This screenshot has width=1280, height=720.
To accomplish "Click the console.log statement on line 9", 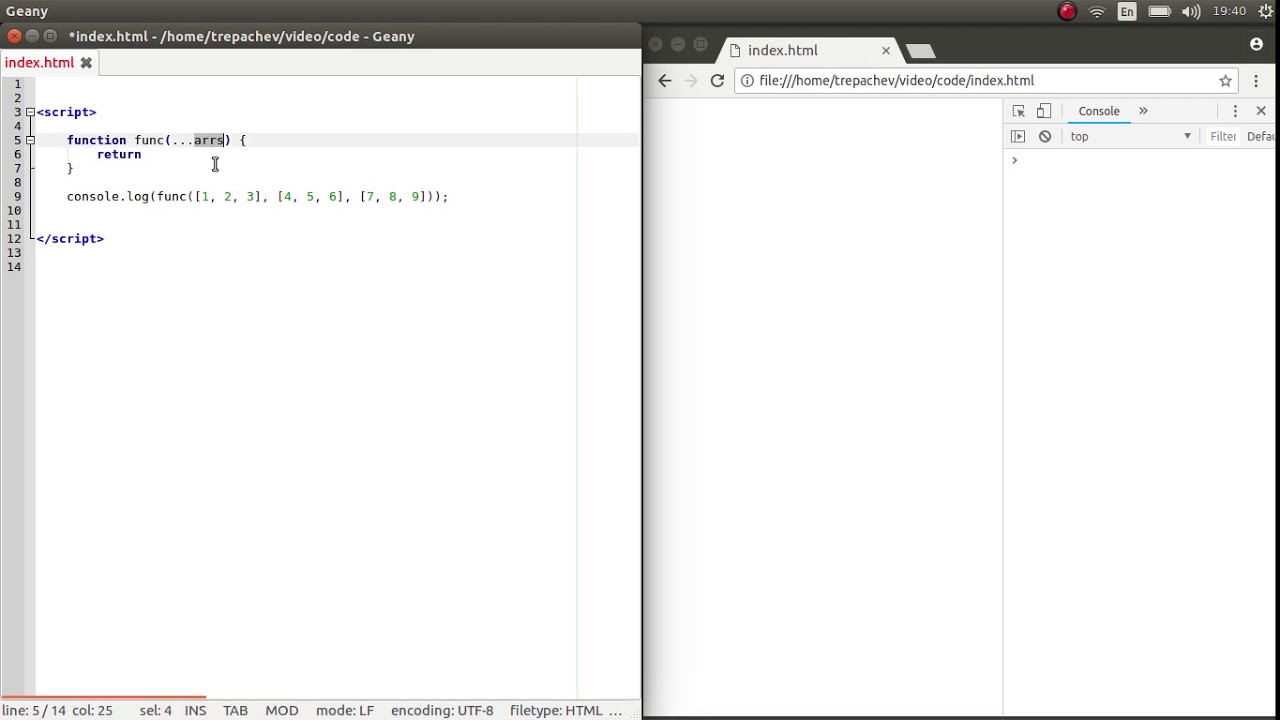I will click(258, 196).
